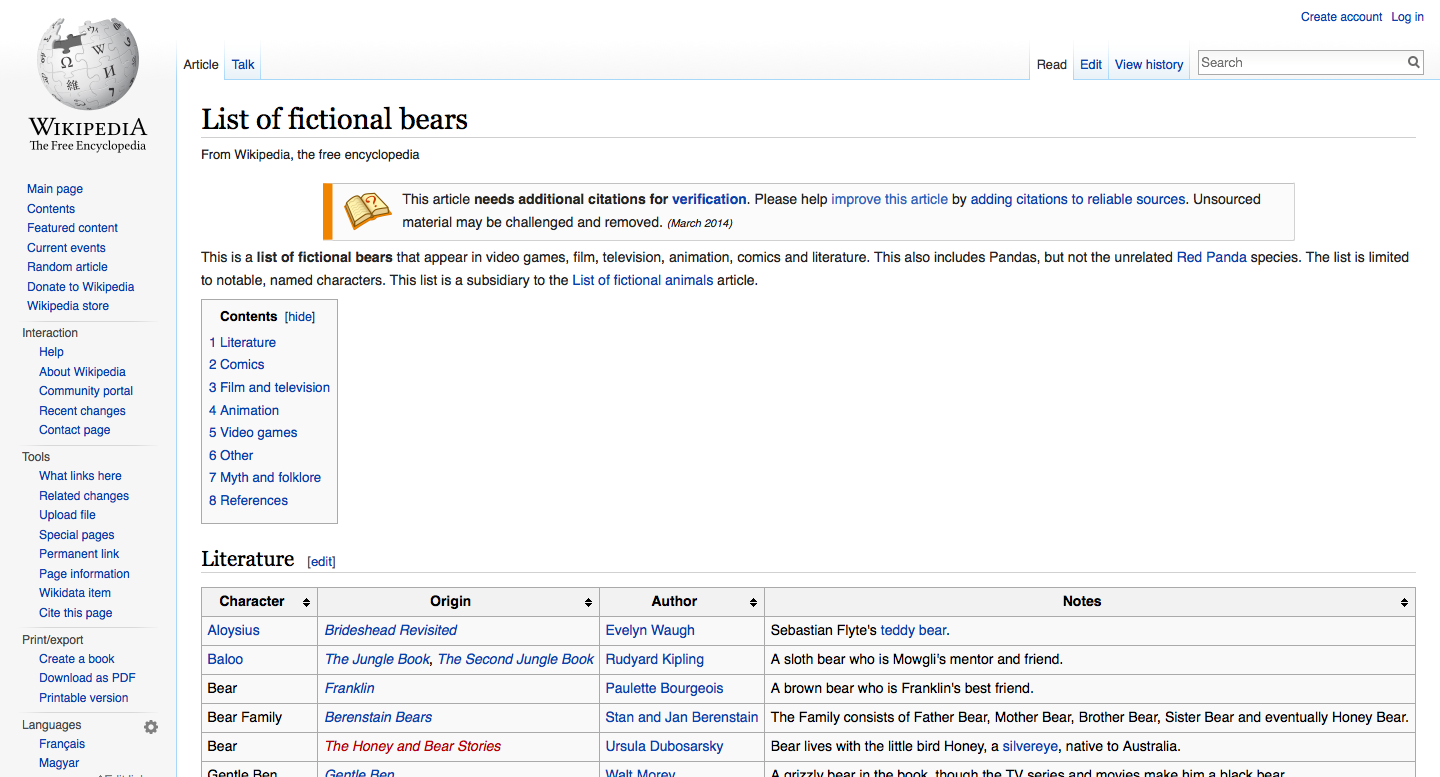Open Community portal link
1440x777 pixels.
pos(86,391)
